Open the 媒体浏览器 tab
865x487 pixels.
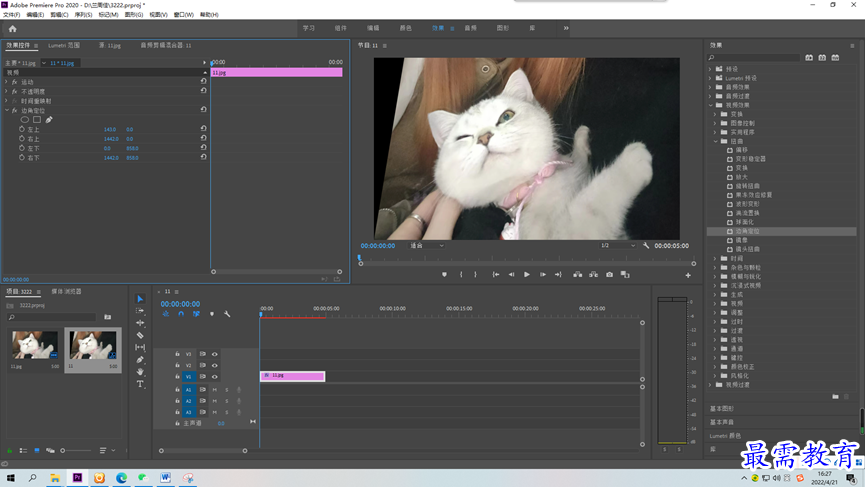coord(66,291)
